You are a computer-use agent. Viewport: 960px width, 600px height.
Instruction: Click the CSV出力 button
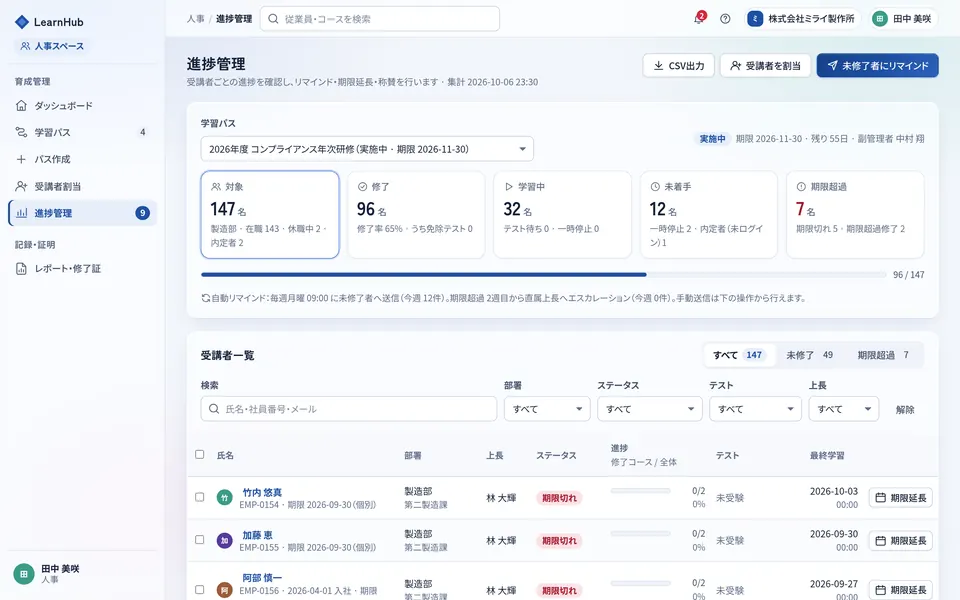pyautogui.click(x=678, y=66)
